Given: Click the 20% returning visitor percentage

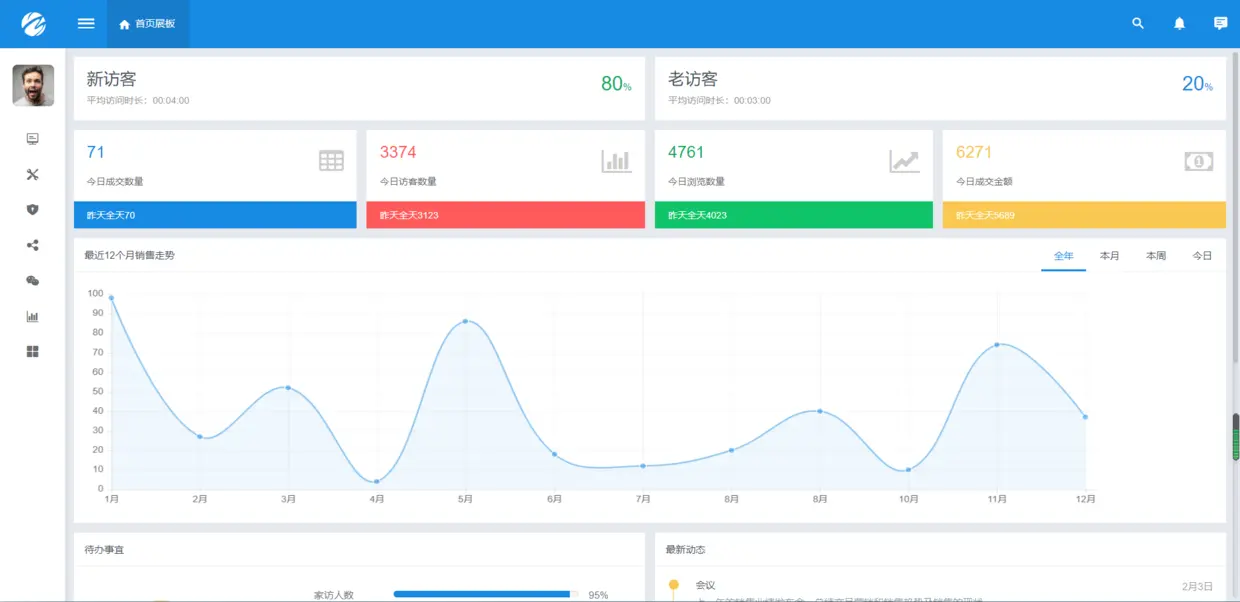Looking at the screenshot, I should coord(1197,84).
